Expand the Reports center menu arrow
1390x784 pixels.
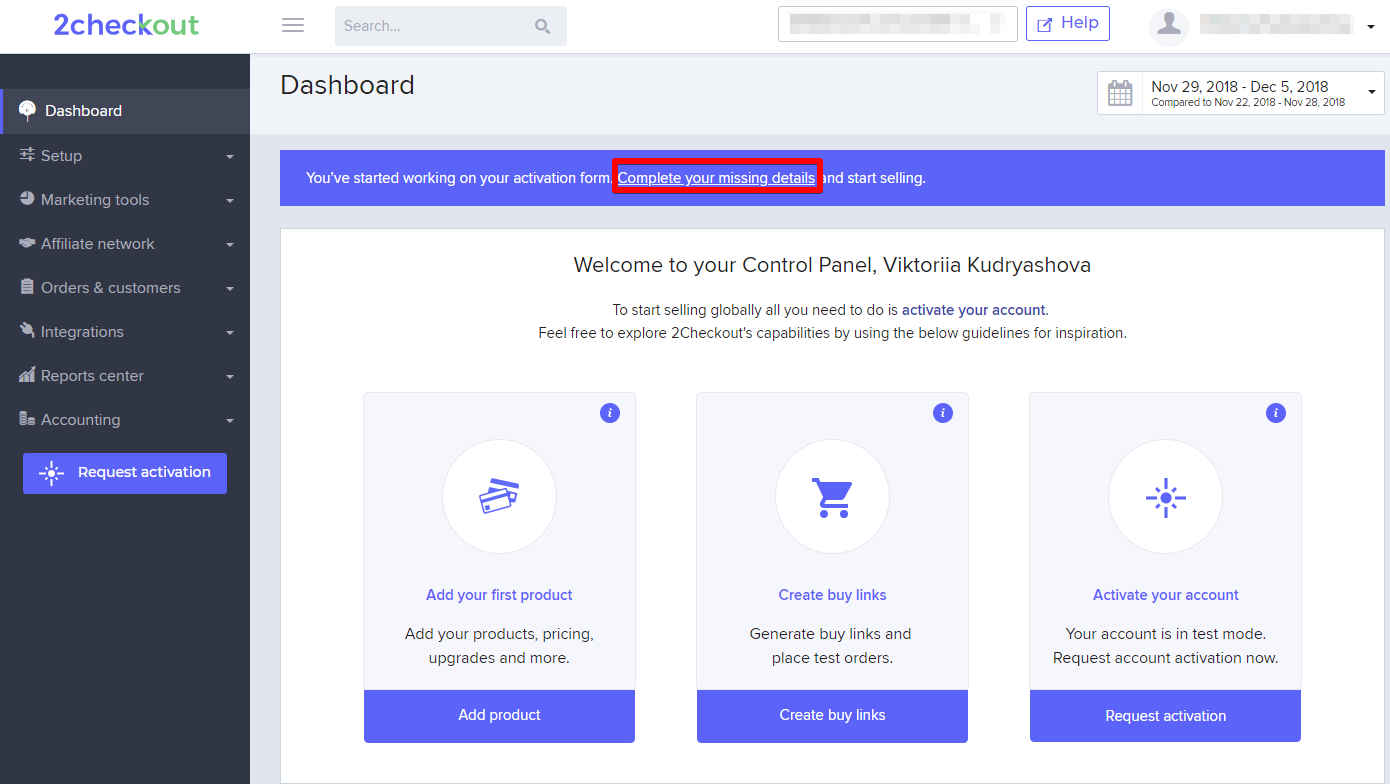pos(230,377)
